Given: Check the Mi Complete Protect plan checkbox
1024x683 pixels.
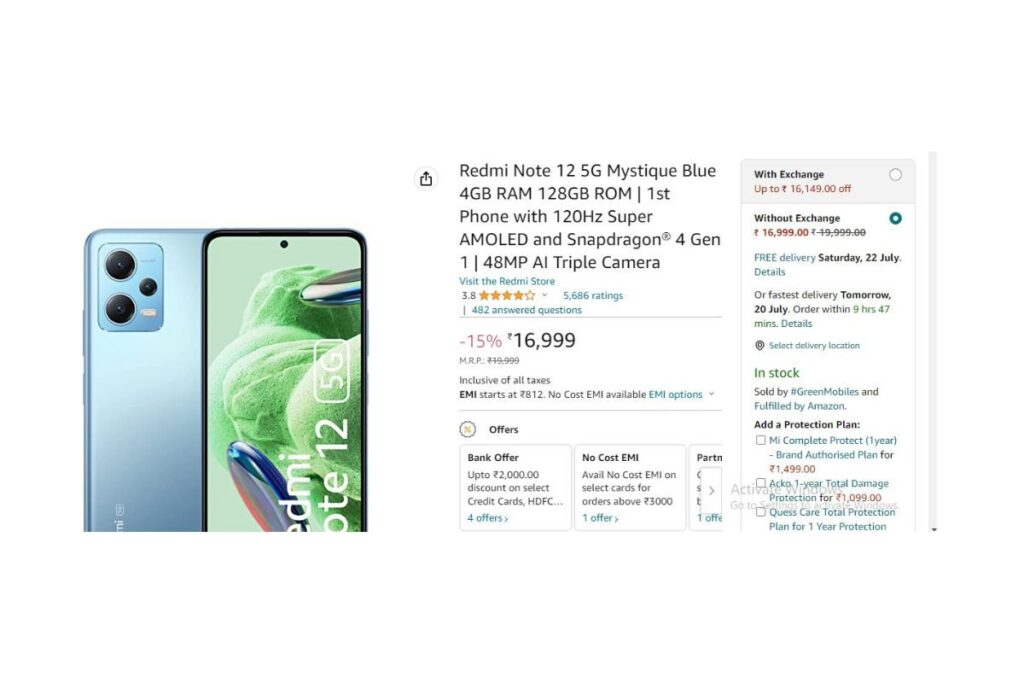Looking at the screenshot, I should (x=760, y=440).
